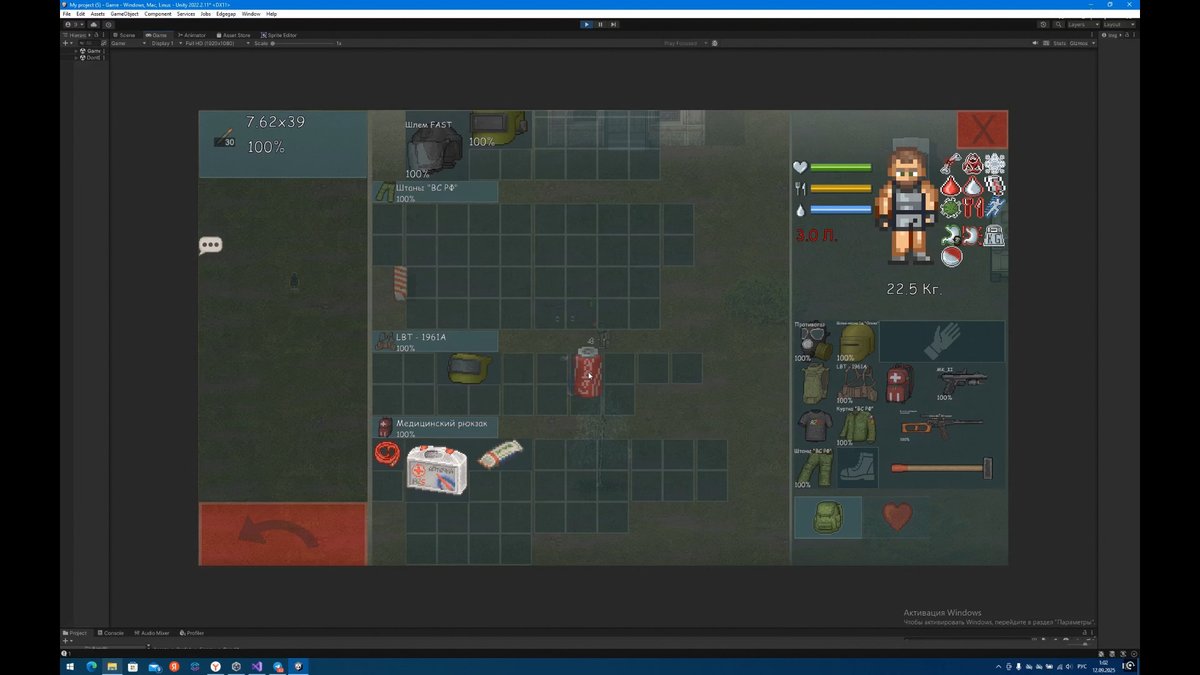Screen dimensions: 1200x675
Task: Click the chat speech bubble icon
Action: click(x=210, y=245)
